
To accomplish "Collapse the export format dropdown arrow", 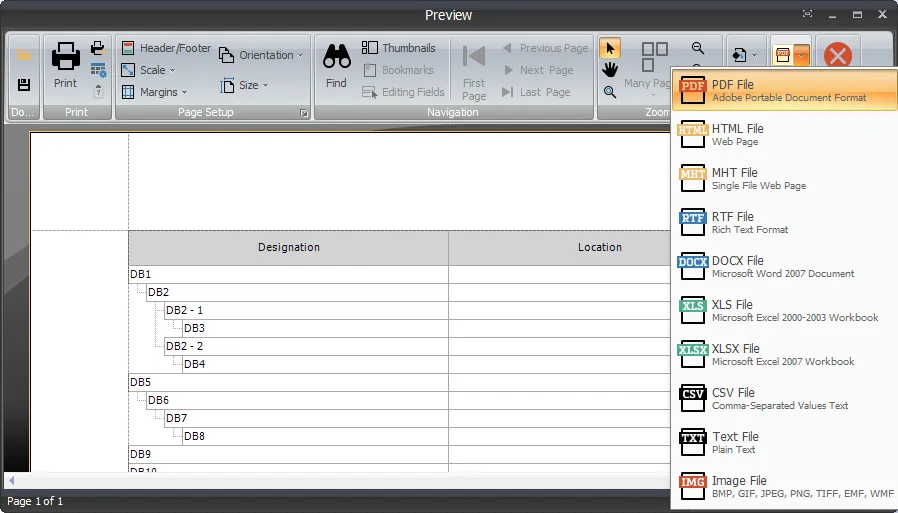I will tap(802, 56).
